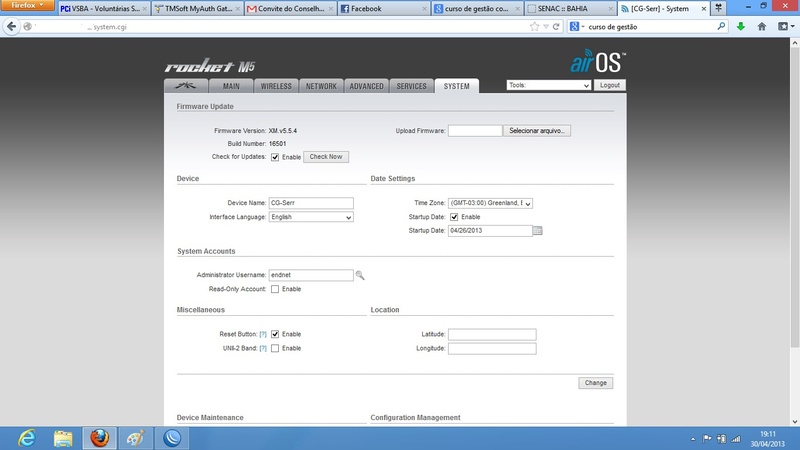Expand the Interface Language dropdown
The image size is (800, 450).
(311, 217)
